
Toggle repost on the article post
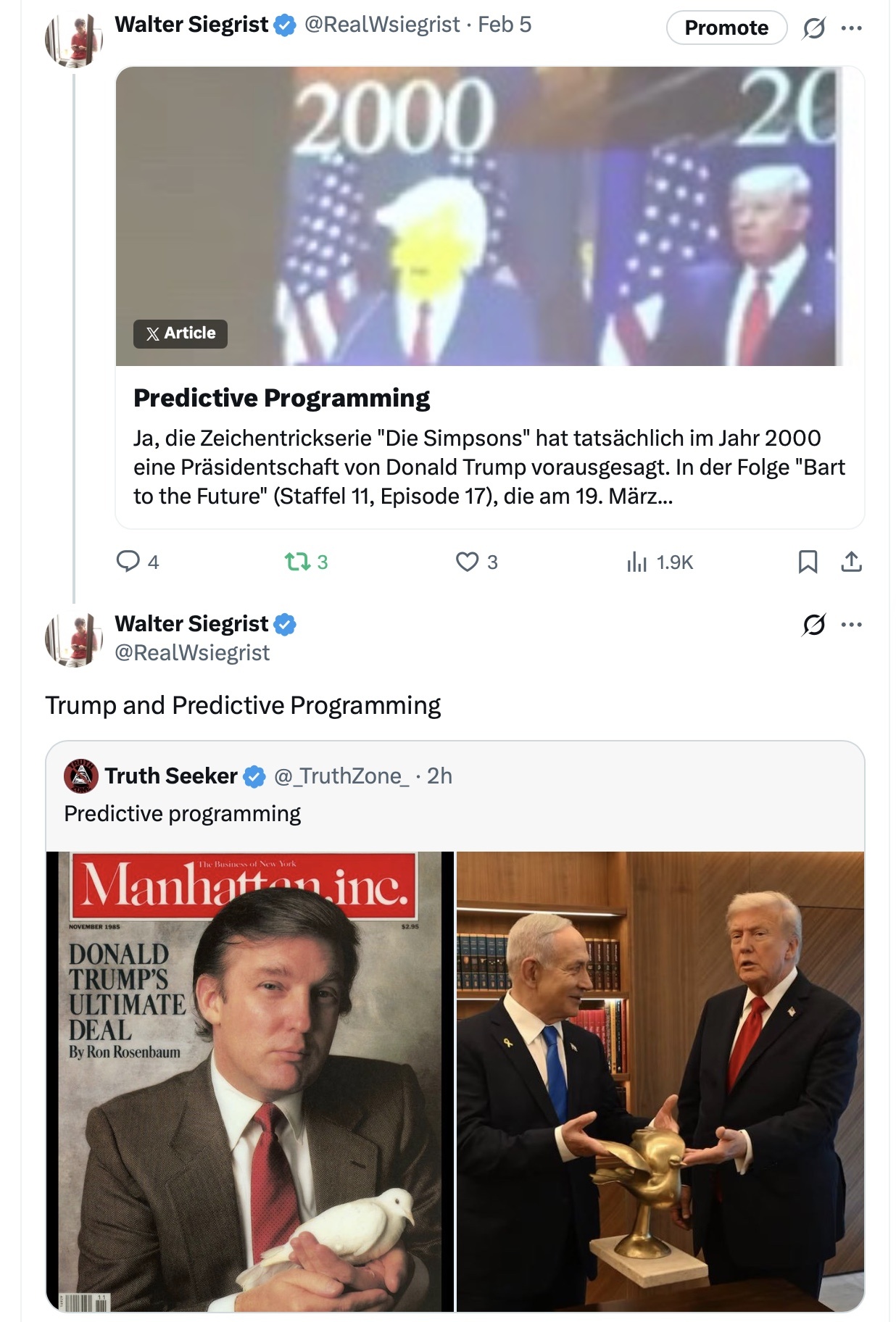(x=297, y=562)
